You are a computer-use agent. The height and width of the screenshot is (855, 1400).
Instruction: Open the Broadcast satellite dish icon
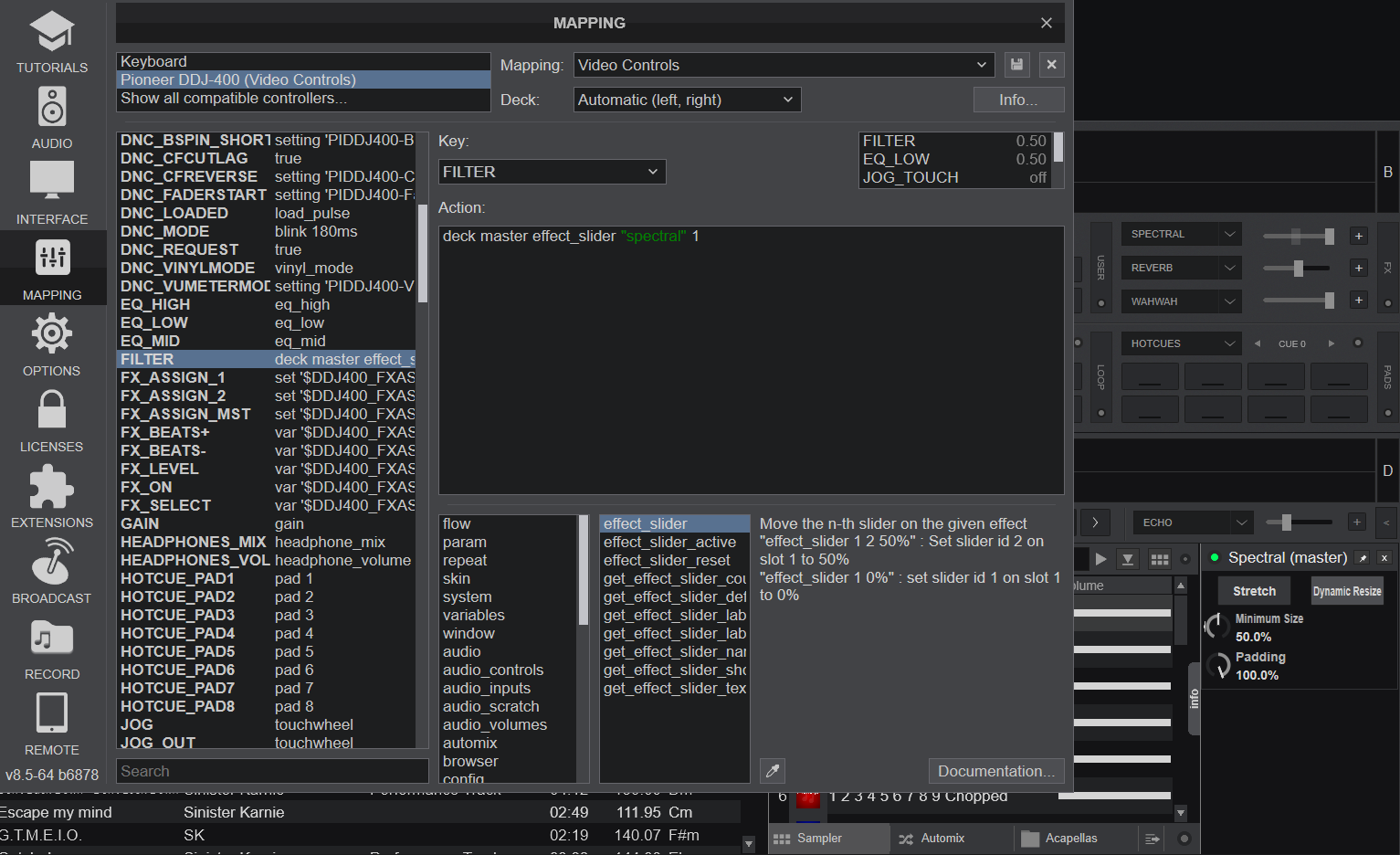[x=52, y=561]
